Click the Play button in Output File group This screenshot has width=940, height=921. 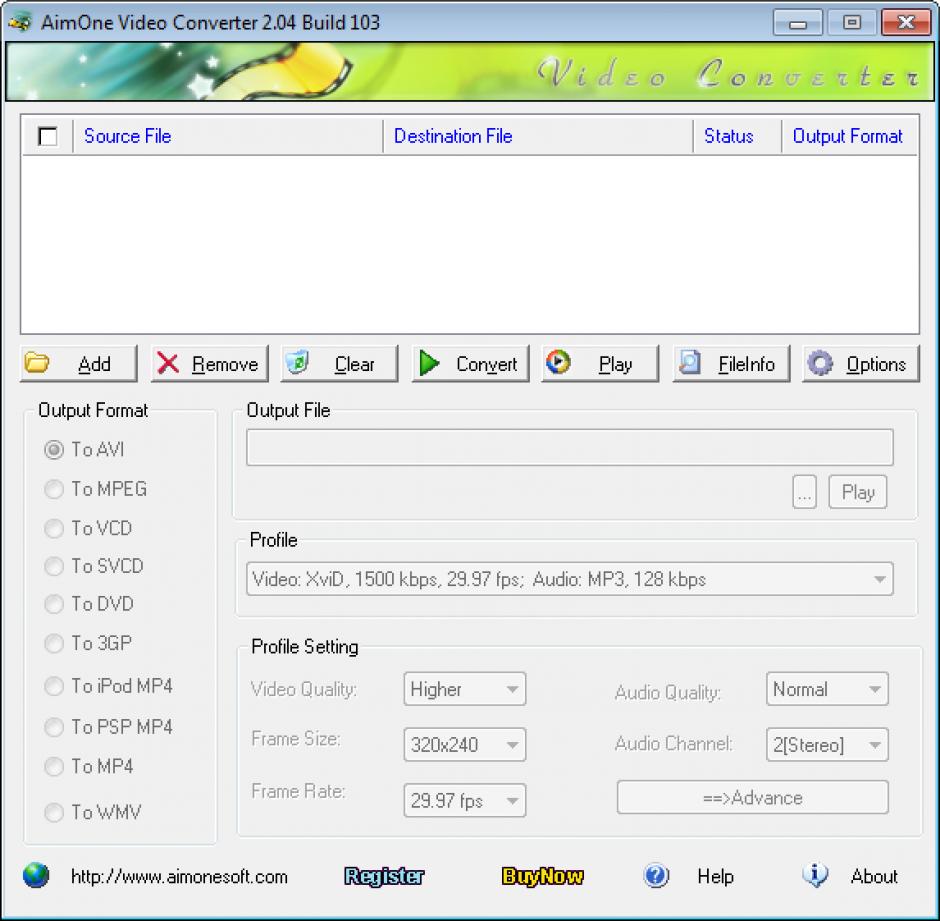point(858,492)
